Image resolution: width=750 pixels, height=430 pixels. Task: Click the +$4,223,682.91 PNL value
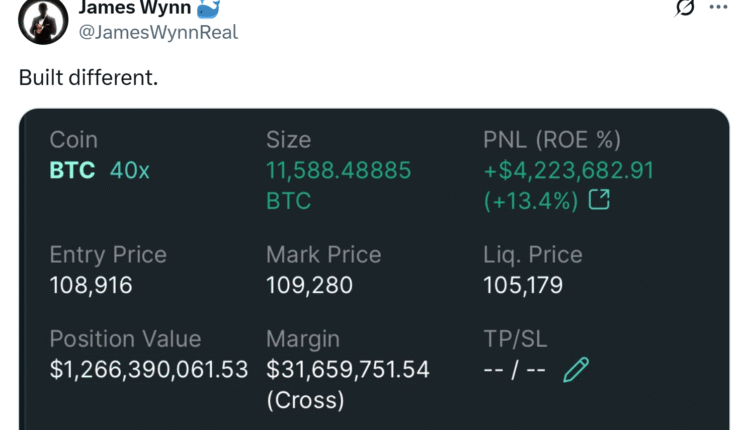click(568, 170)
